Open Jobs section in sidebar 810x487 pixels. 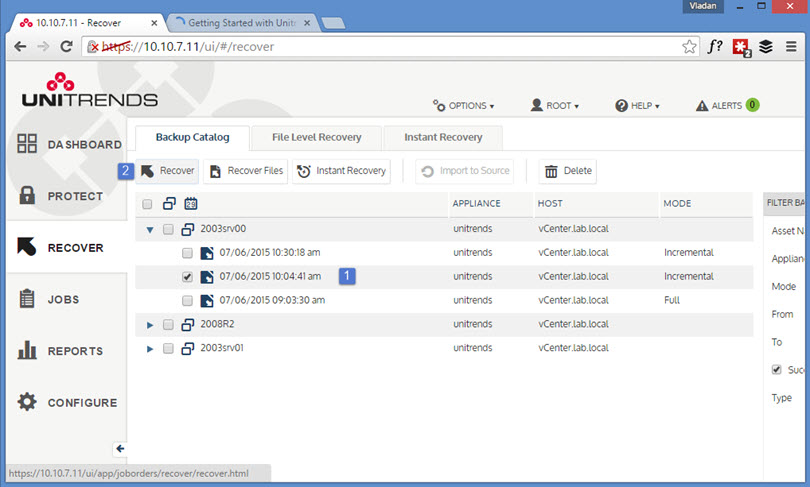coord(49,300)
